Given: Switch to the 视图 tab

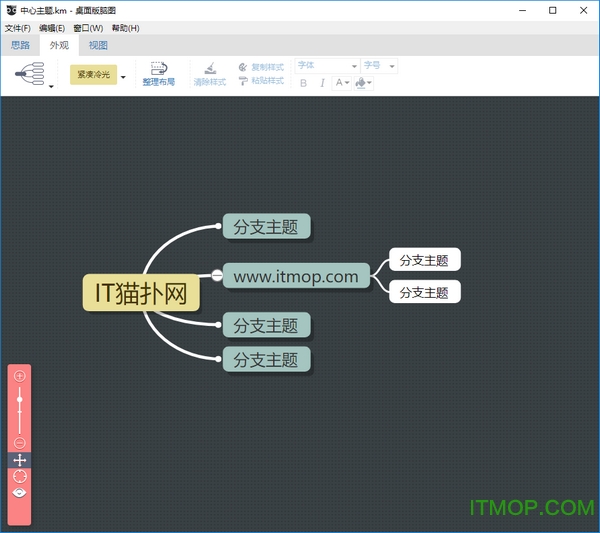Looking at the screenshot, I should [98, 45].
